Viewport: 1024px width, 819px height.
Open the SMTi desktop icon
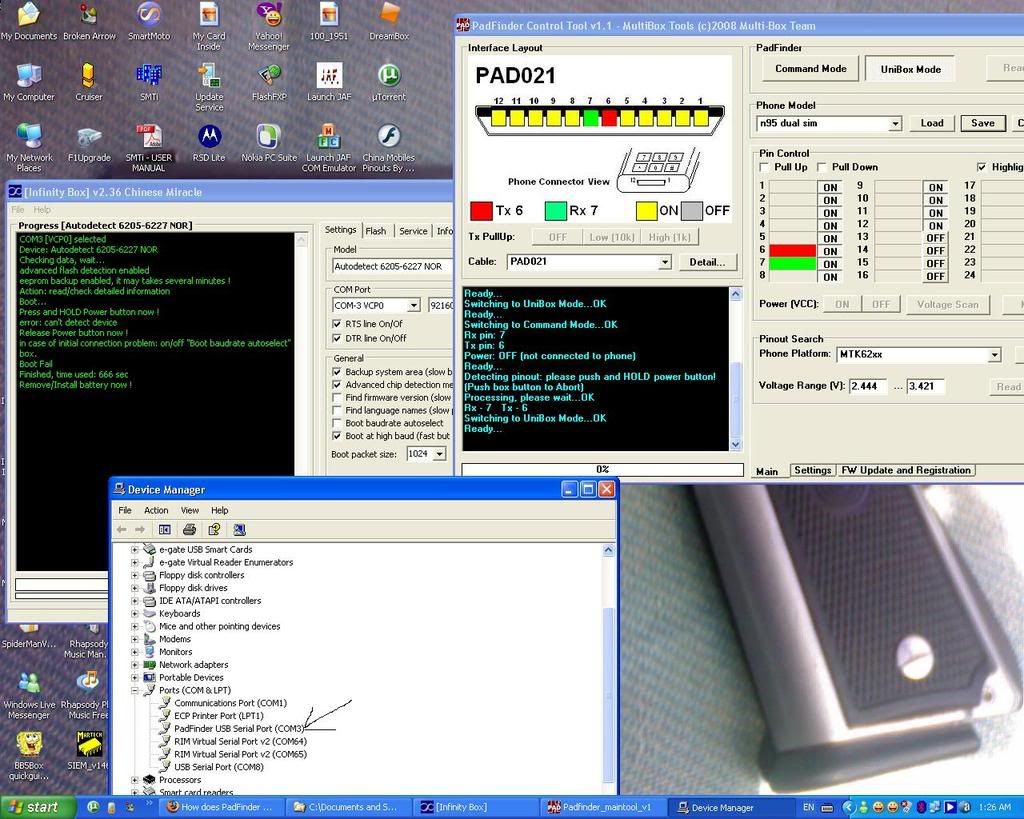point(149,82)
